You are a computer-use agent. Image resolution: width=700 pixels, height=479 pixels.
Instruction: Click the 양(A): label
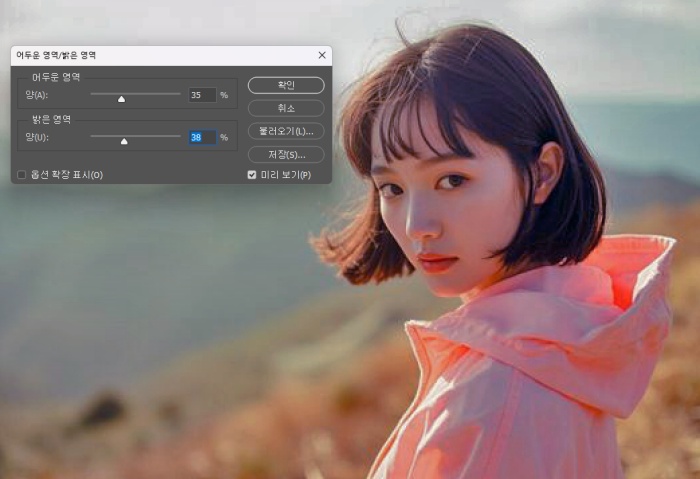pyautogui.click(x=37, y=95)
